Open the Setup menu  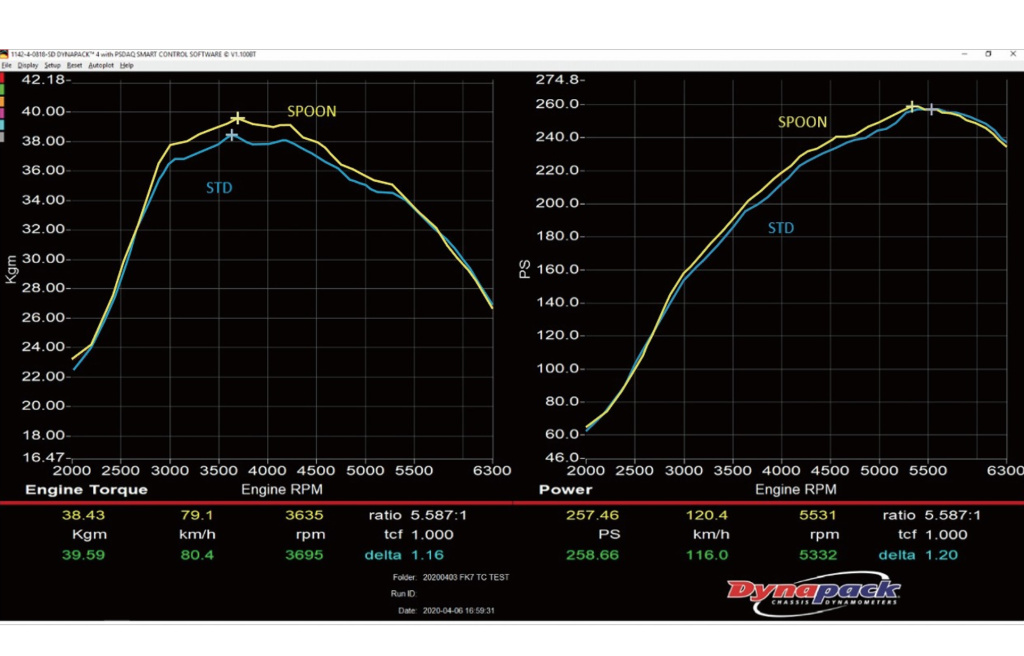(52, 65)
